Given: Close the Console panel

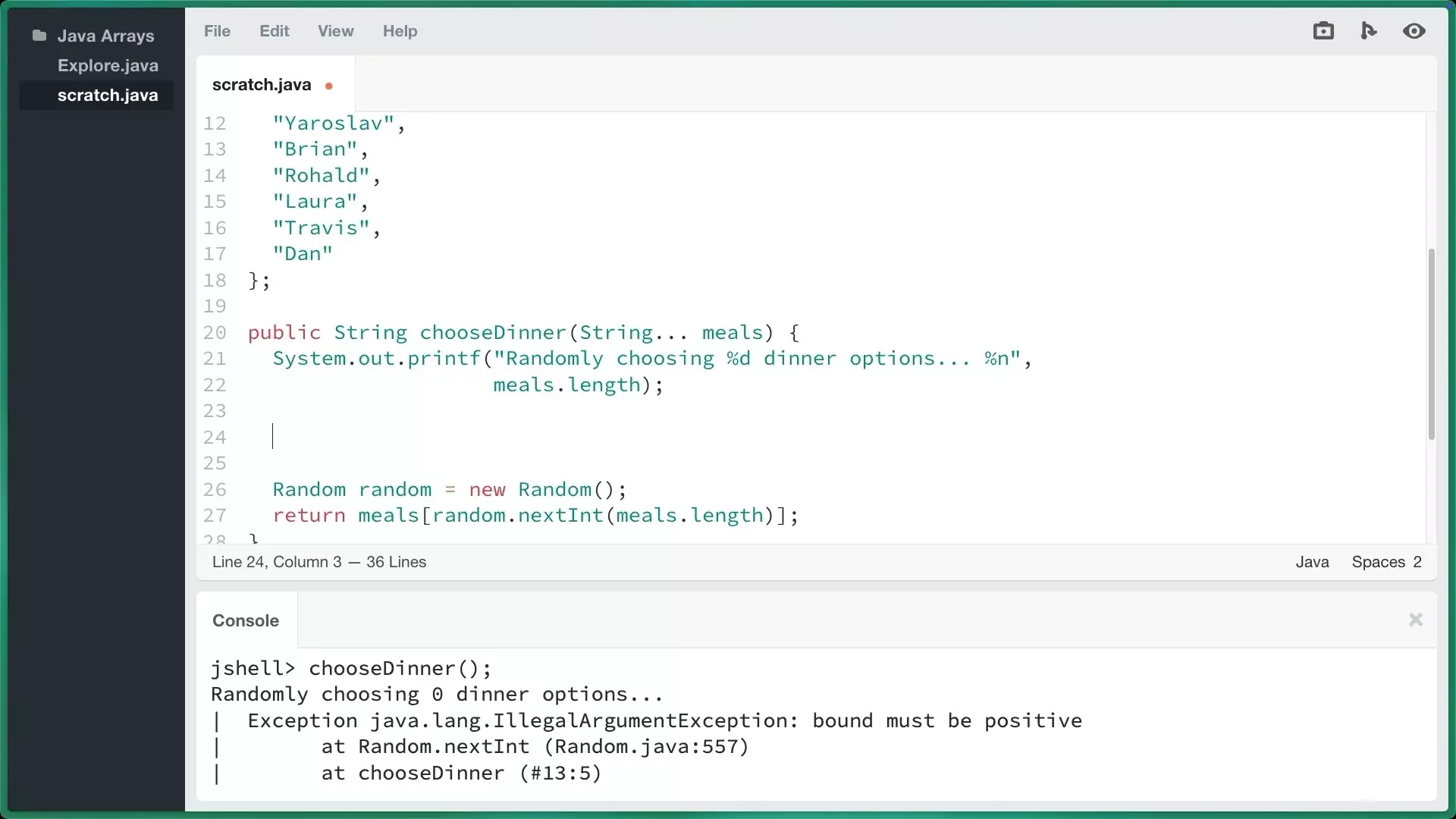Looking at the screenshot, I should tap(1415, 620).
